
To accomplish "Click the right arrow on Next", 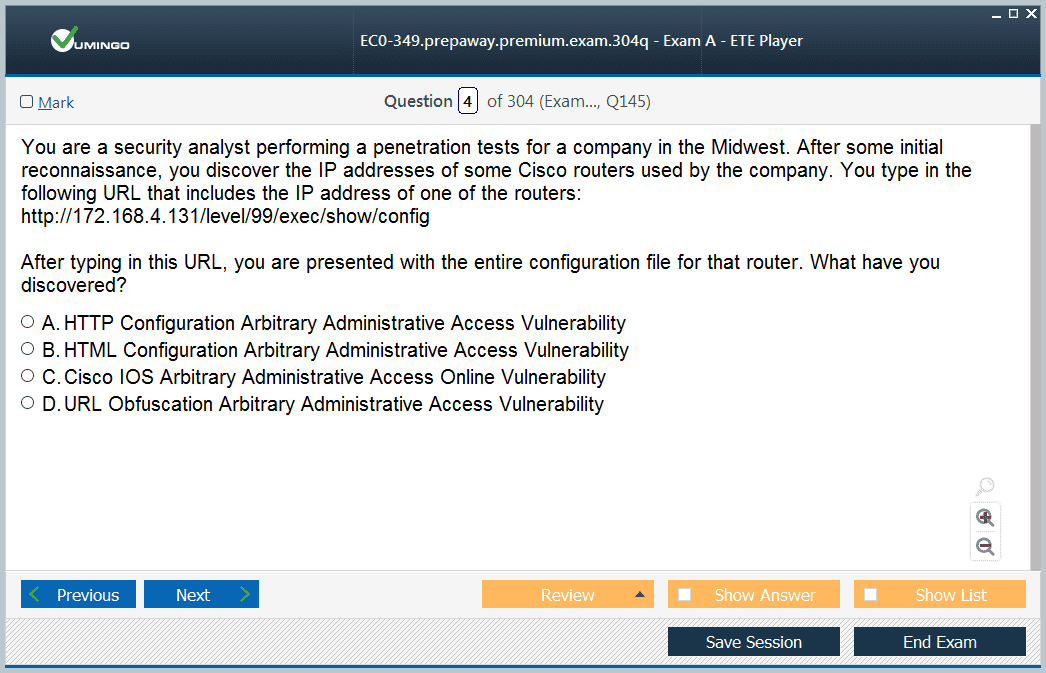I will 245,595.
